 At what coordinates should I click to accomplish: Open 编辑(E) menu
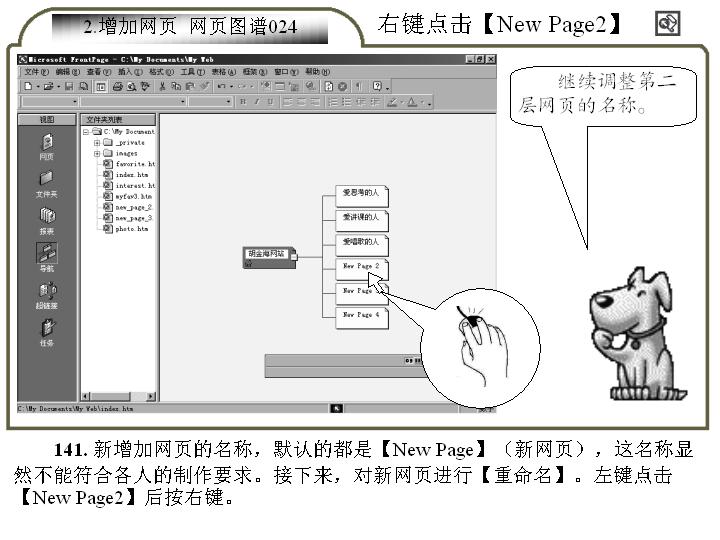68,72
